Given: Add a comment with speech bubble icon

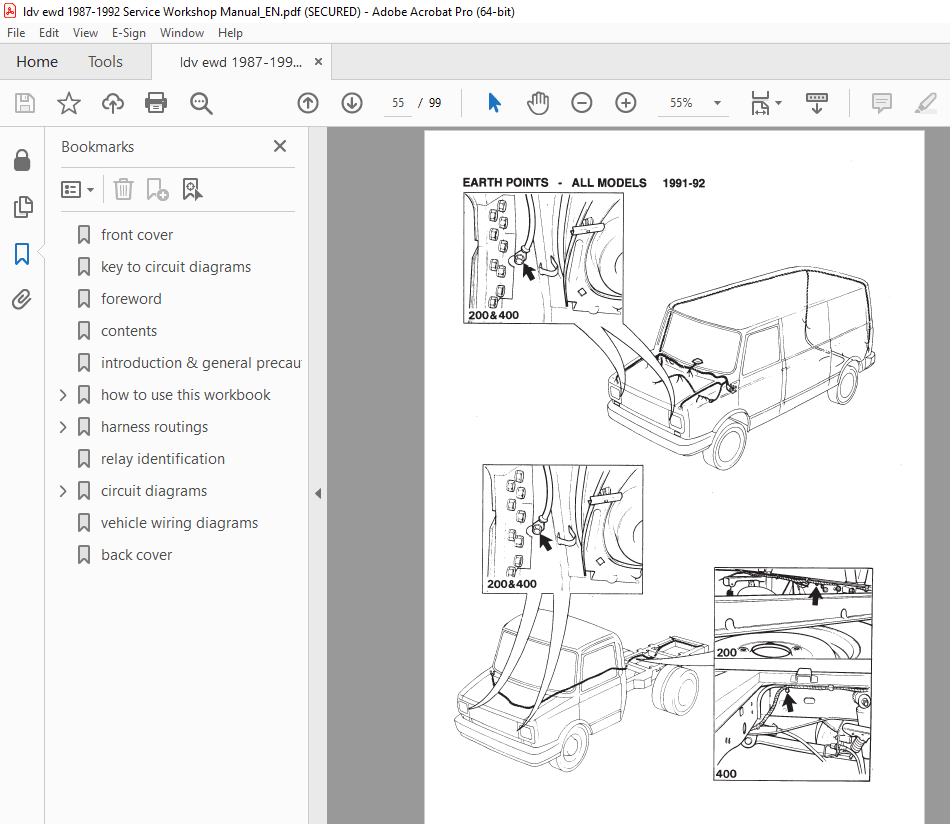Looking at the screenshot, I should pos(882,103).
